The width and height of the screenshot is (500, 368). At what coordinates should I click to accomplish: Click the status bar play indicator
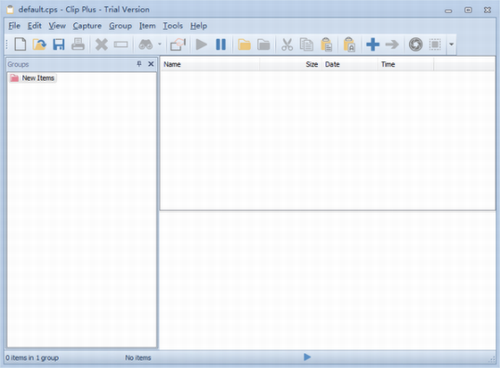click(x=307, y=357)
